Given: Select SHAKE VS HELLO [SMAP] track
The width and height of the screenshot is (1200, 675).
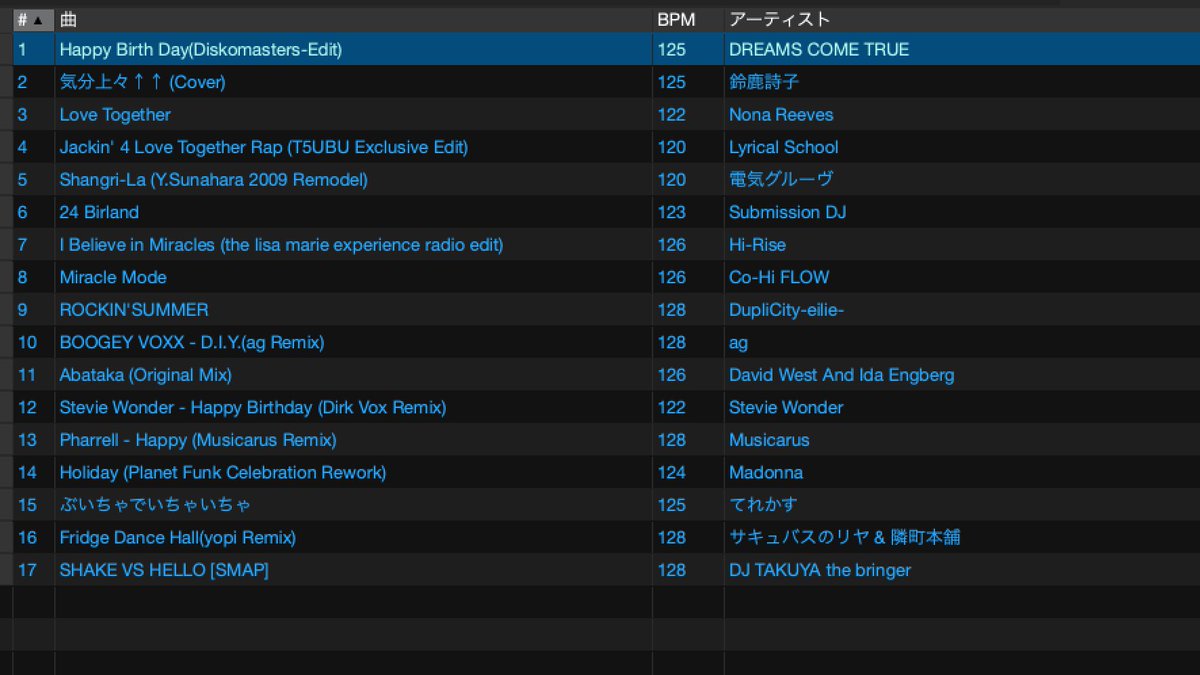Looking at the screenshot, I should coord(164,570).
